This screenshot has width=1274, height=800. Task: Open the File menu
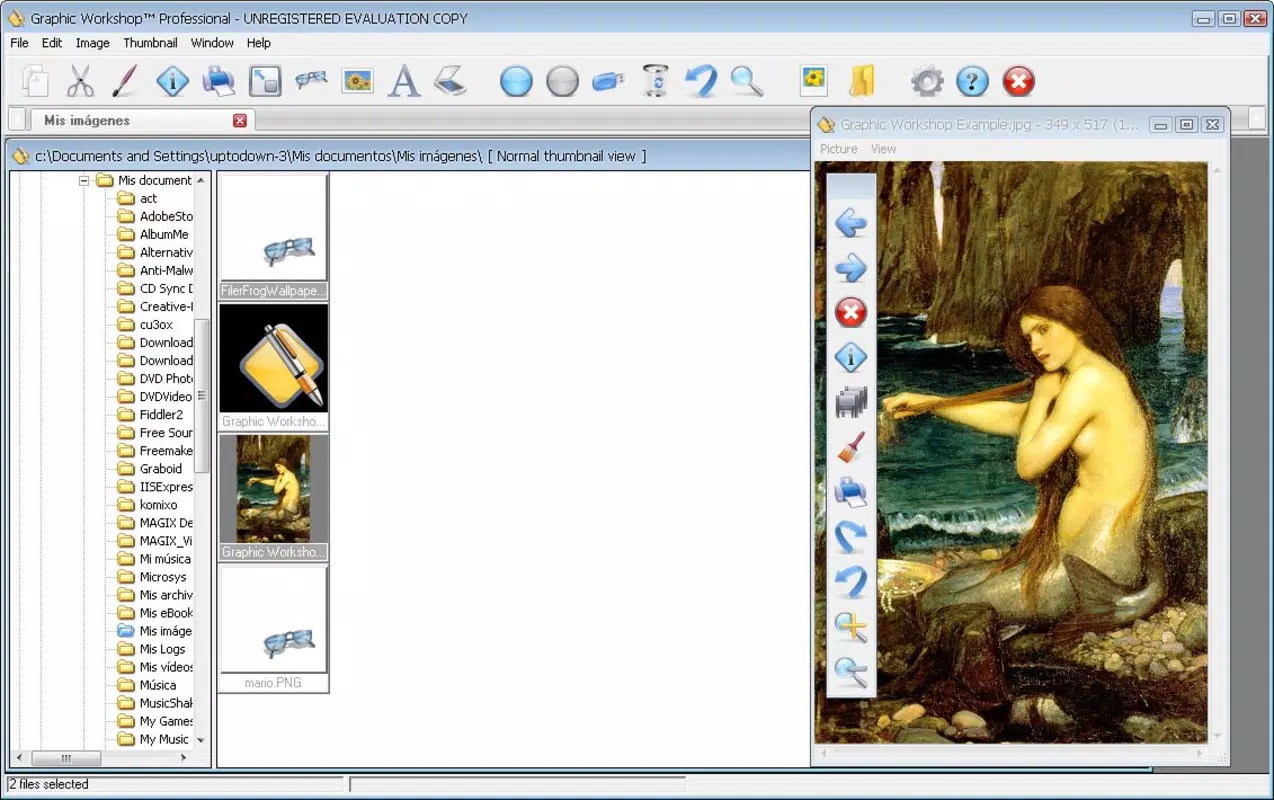19,43
